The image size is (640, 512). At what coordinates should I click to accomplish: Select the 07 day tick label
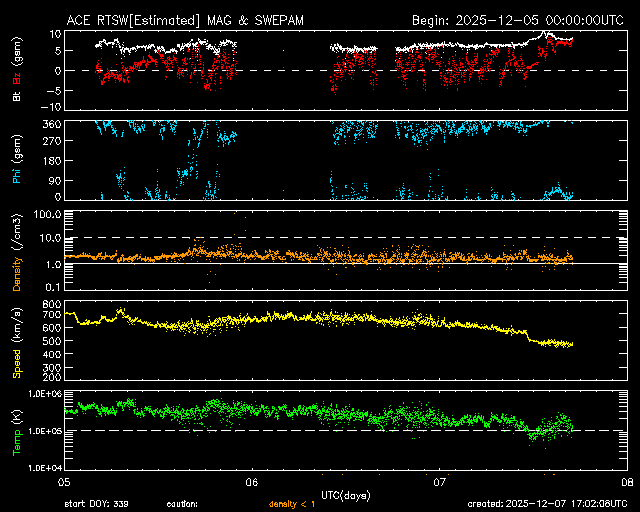[438, 482]
